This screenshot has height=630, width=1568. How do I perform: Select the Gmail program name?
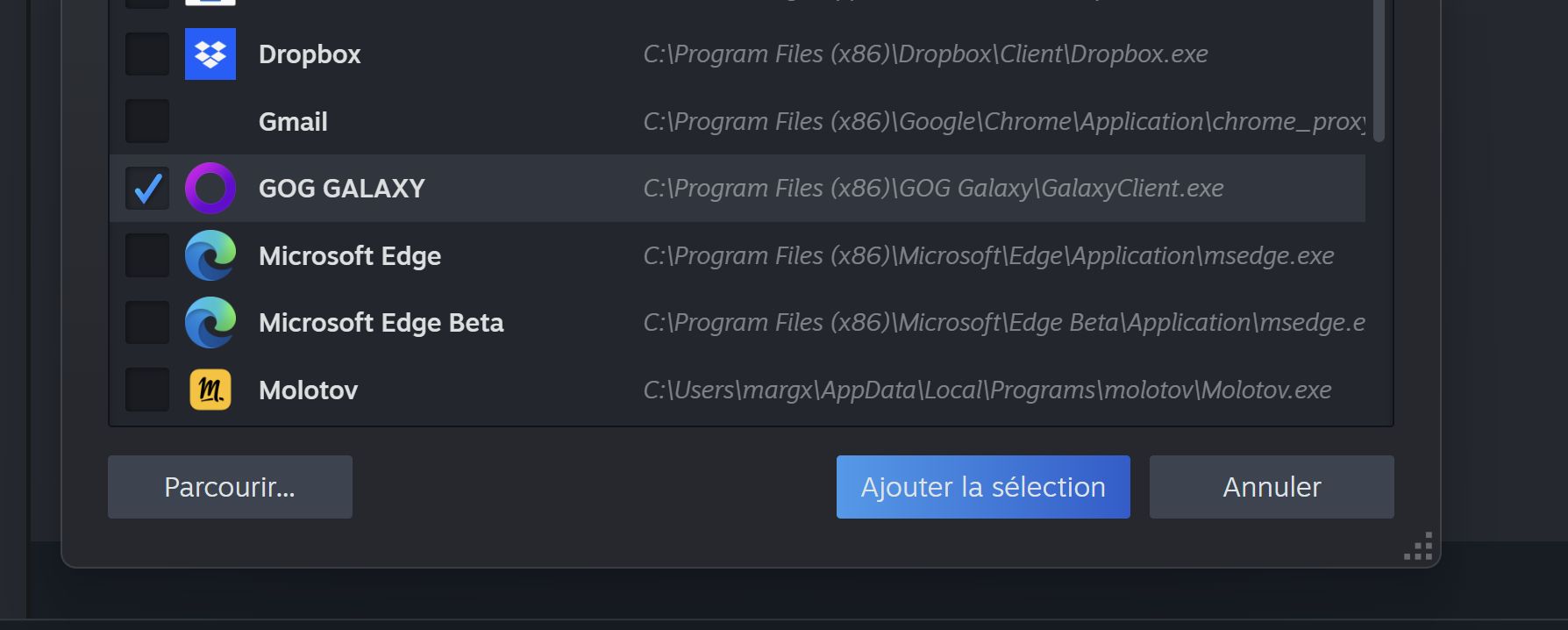tap(293, 122)
